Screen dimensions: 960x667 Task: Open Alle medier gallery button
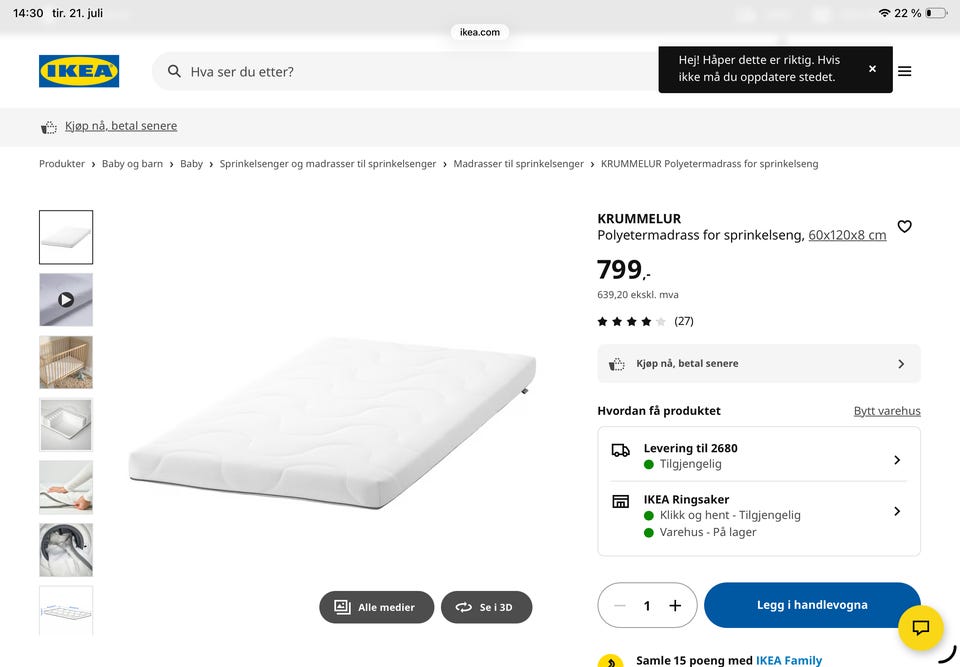coord(377,607)
